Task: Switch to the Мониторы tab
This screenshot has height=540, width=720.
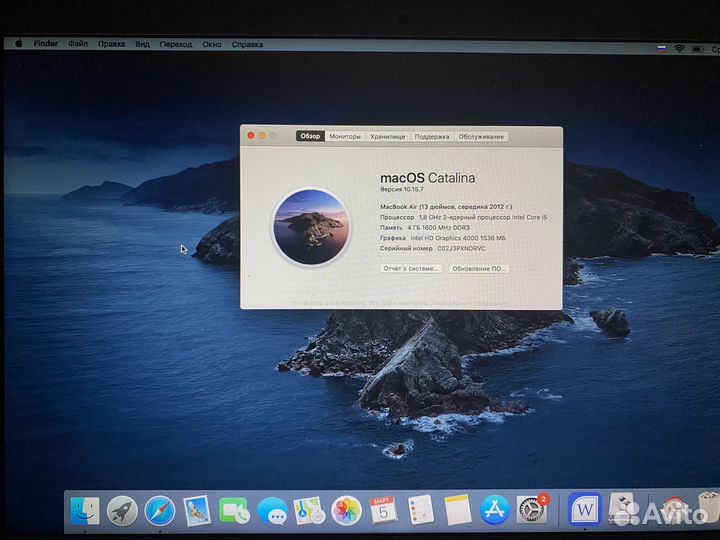Action: (345, 136)
